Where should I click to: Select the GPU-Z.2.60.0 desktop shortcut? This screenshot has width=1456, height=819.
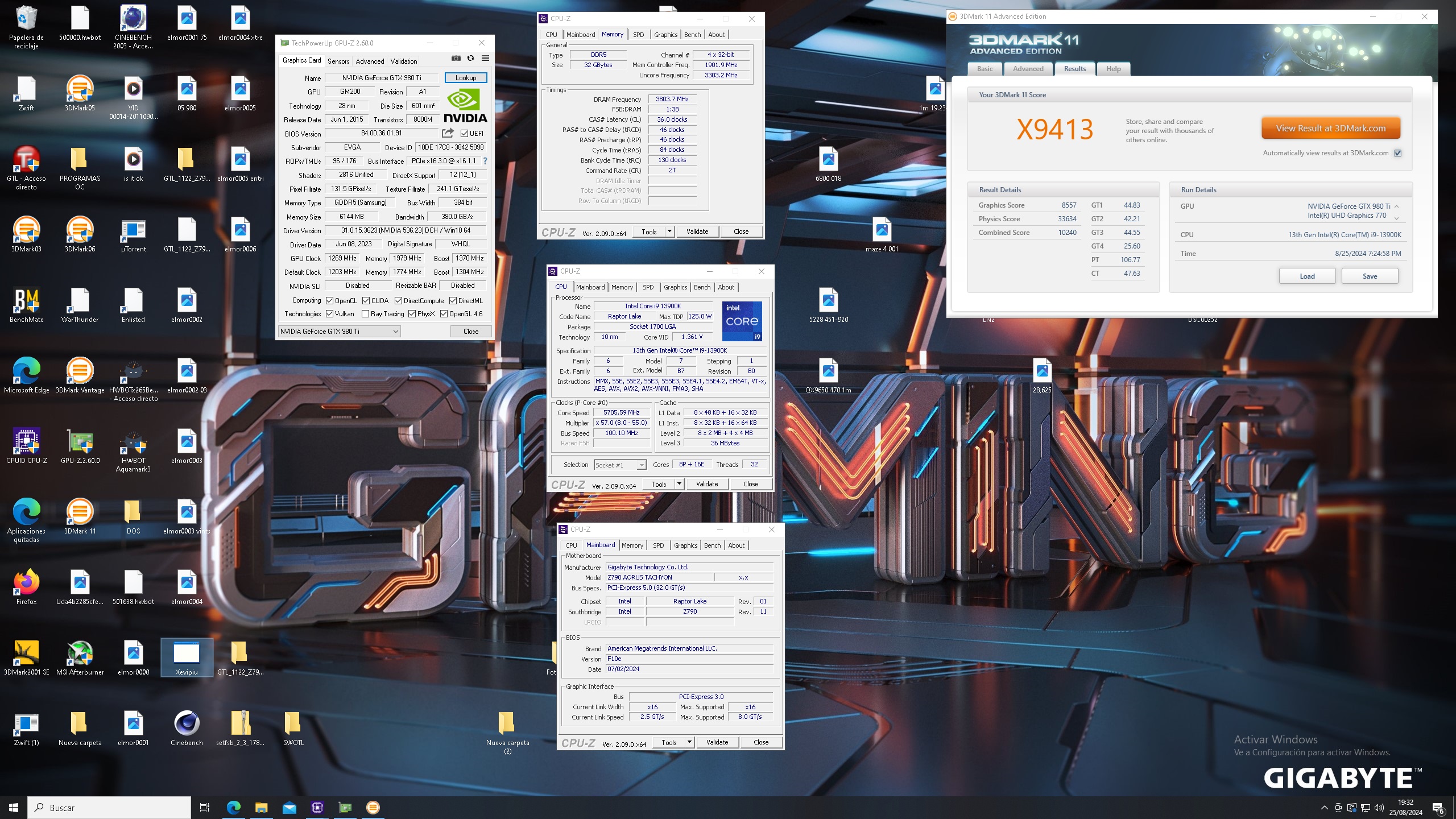80,446
